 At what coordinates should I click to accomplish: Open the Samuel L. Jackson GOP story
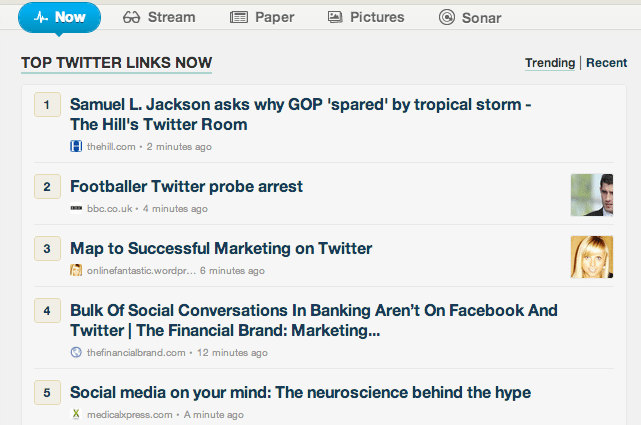300,114
